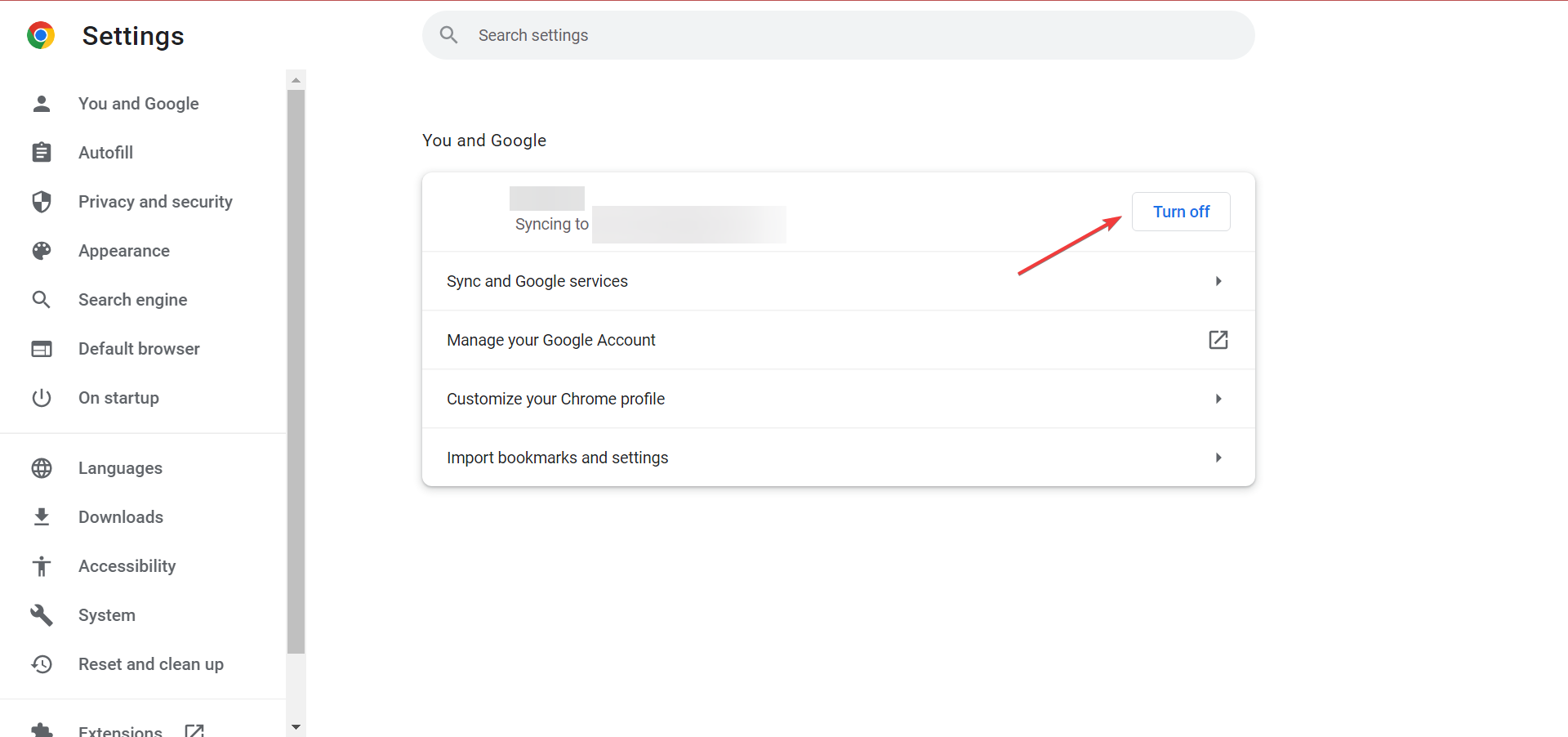Screen dimensions: 1568x737
Task: Click the Syncing to account text
Action: click(552, 224)
